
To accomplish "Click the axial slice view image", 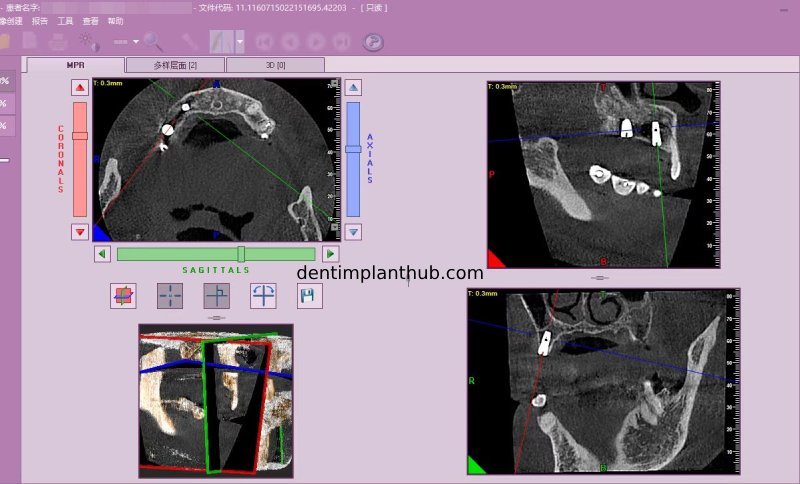I will click(x=216, y=160).
